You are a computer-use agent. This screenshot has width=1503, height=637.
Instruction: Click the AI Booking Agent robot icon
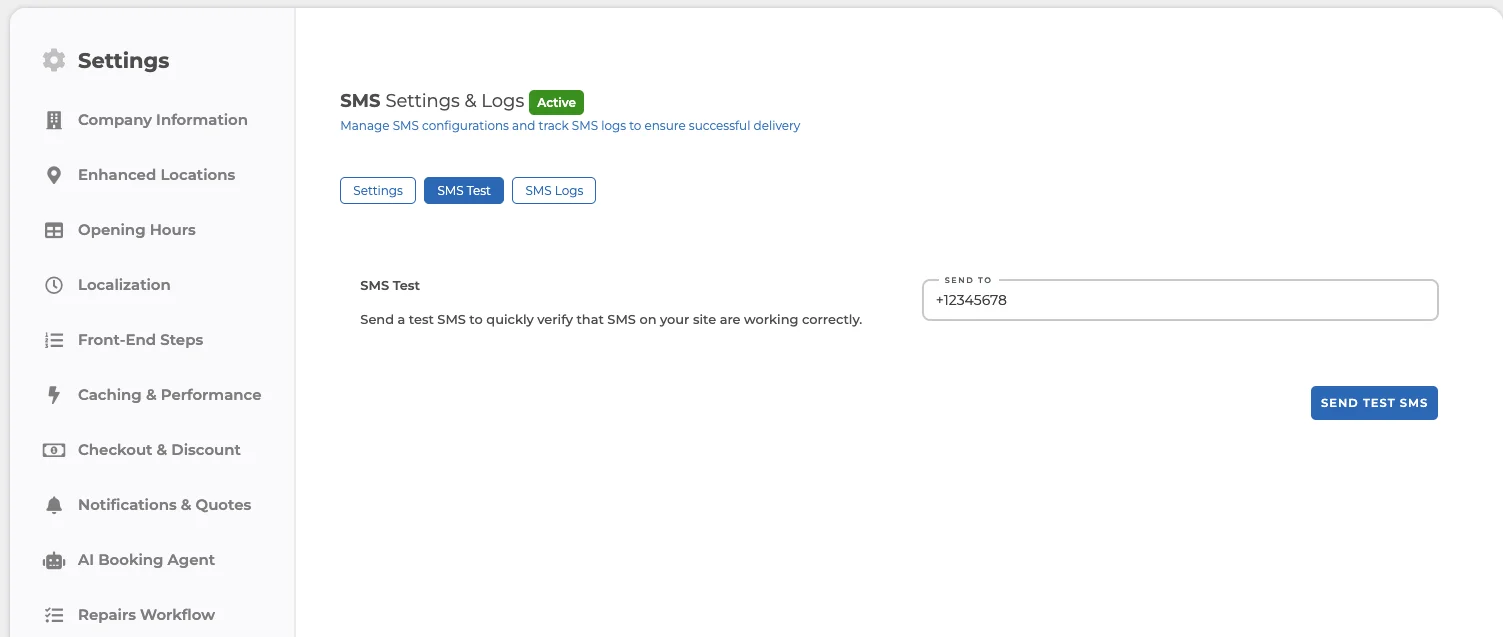pos(54,560)
